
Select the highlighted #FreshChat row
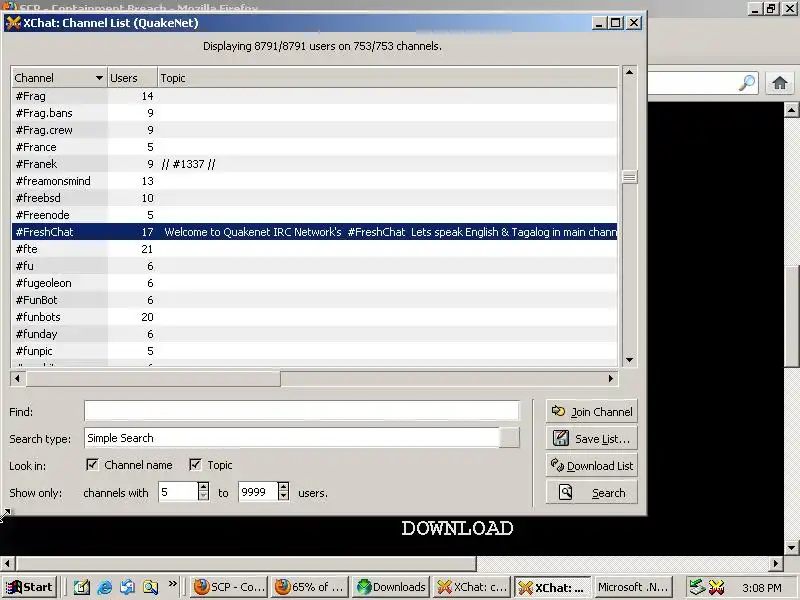[x=314, y=232]
